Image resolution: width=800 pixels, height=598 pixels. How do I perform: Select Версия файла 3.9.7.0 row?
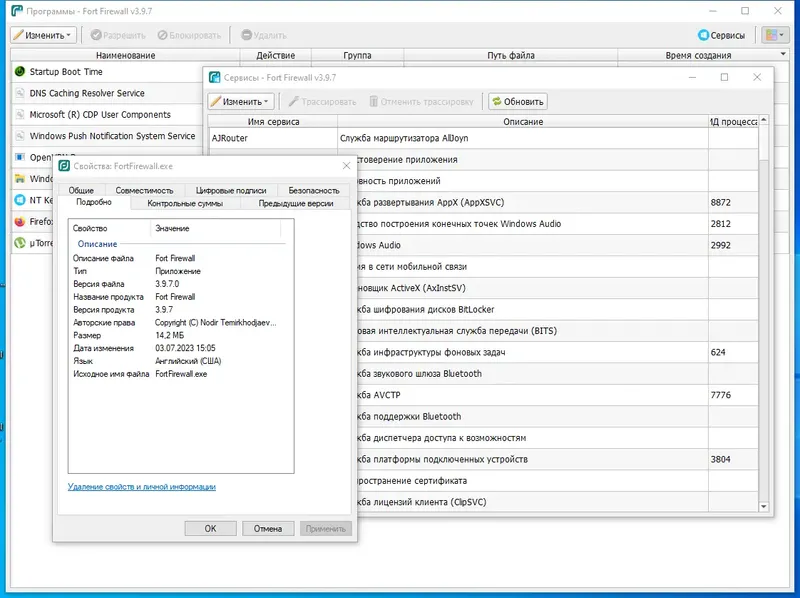(x=181, y=284)
